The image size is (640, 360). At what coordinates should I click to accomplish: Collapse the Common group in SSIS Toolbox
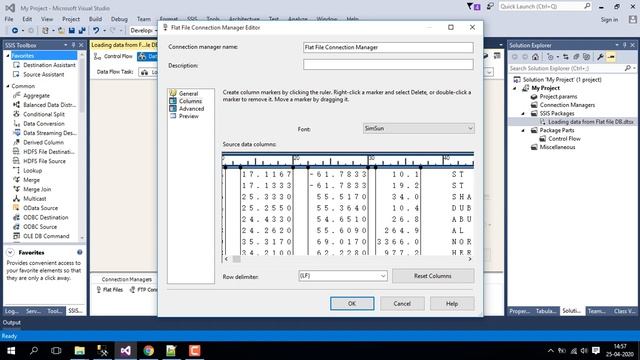pos(8,86)
